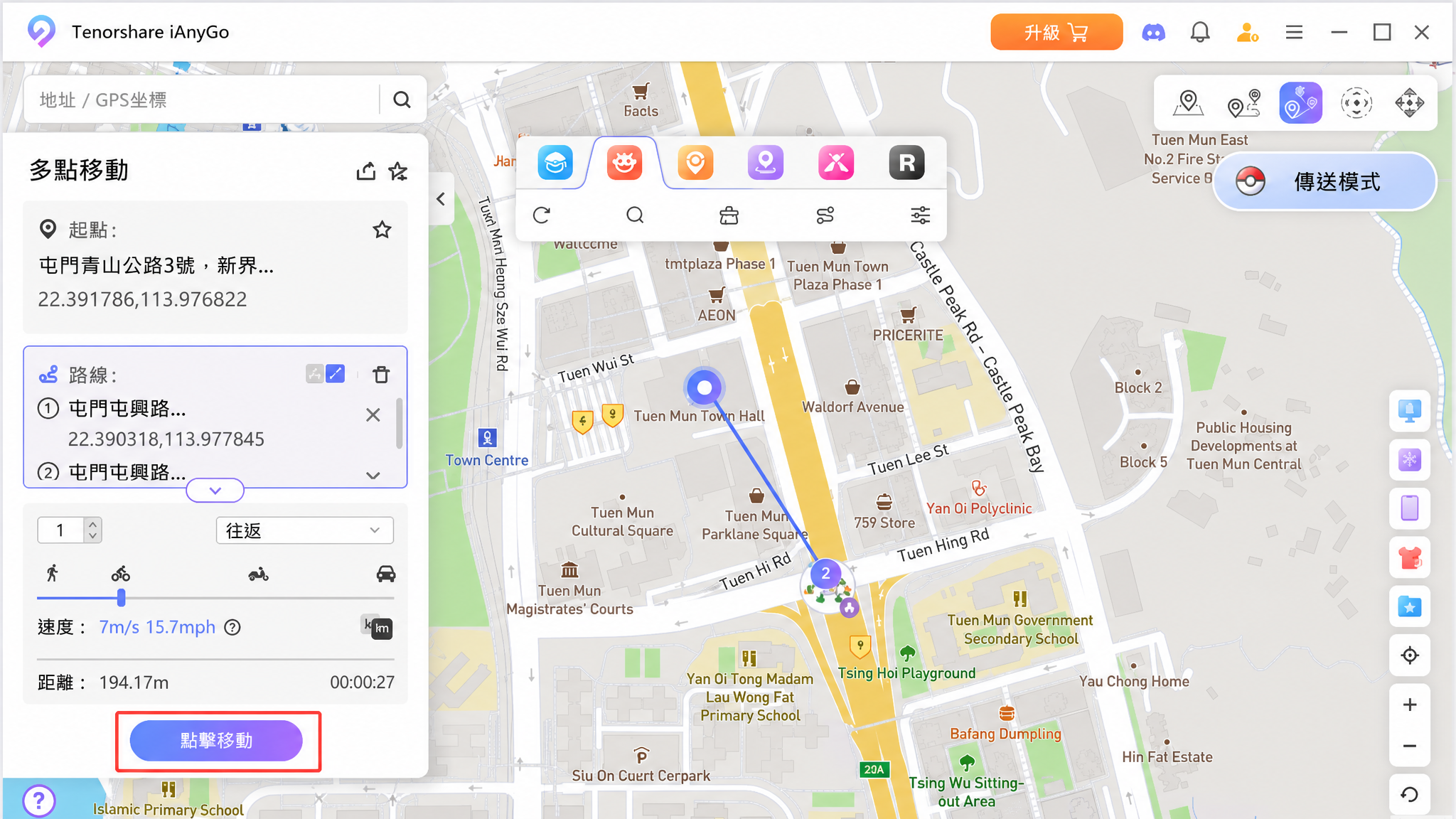
Task: Open the blue star favorites folder
Action: coord(1410,607)
